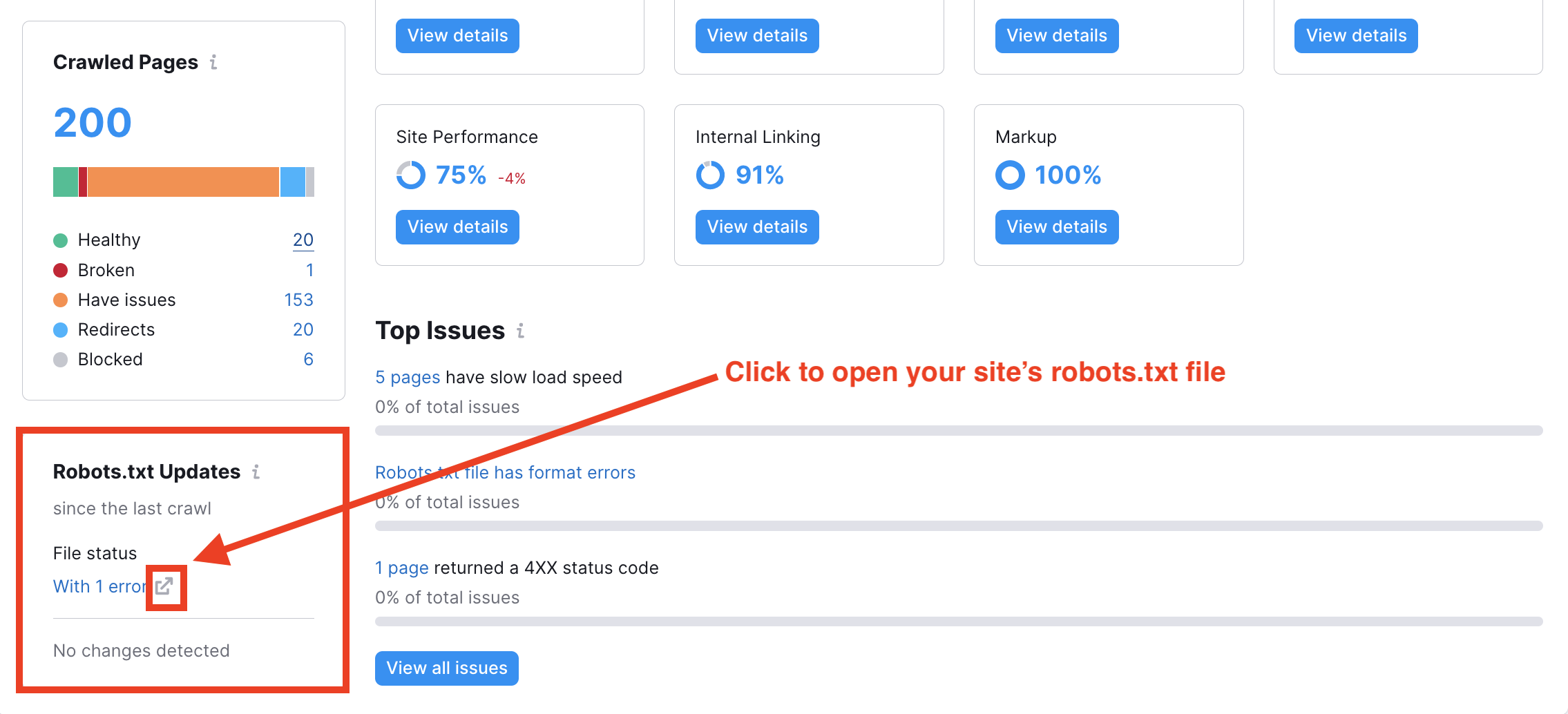This screenshot has height=714, width=1568.
Task: Open the '5 pages' slow load speed link
Action: click(x=408, y=377)
